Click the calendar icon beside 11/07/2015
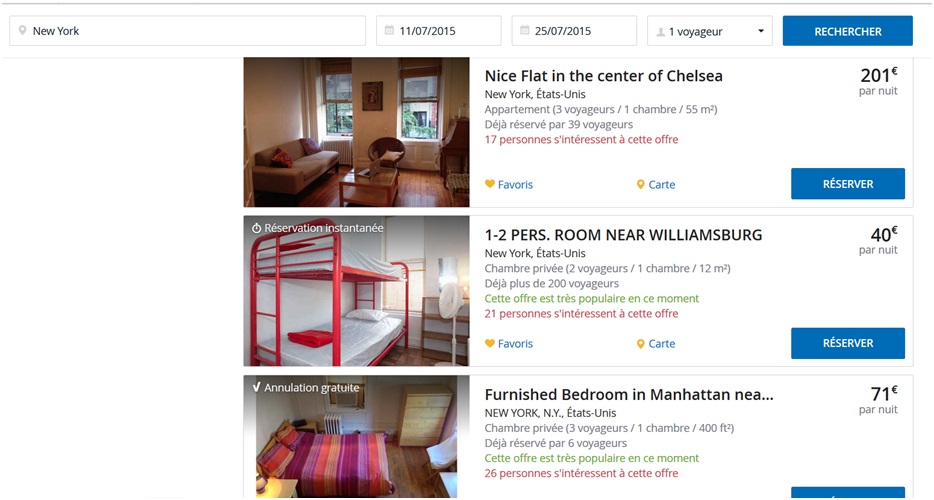Viewport: 934px width, 500px height. click(389, 30)
